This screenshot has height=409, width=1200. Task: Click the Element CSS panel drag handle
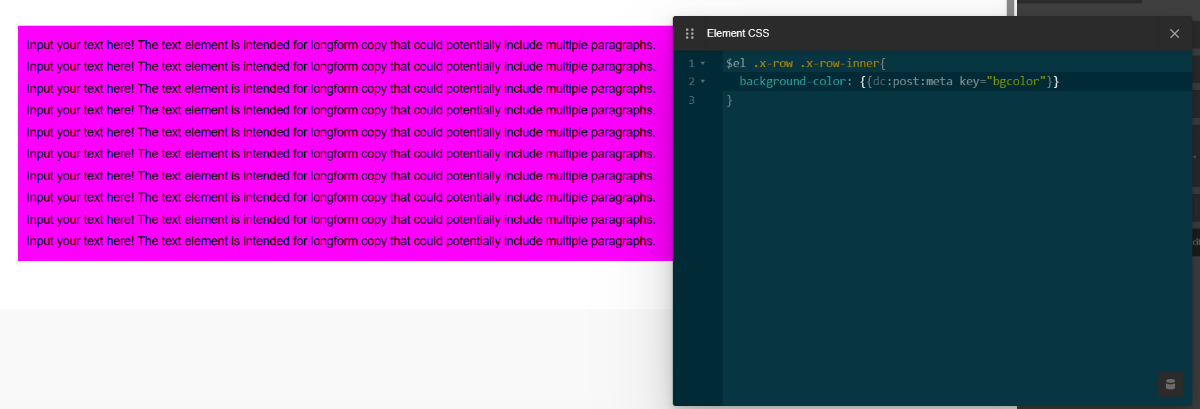(689, 33)
